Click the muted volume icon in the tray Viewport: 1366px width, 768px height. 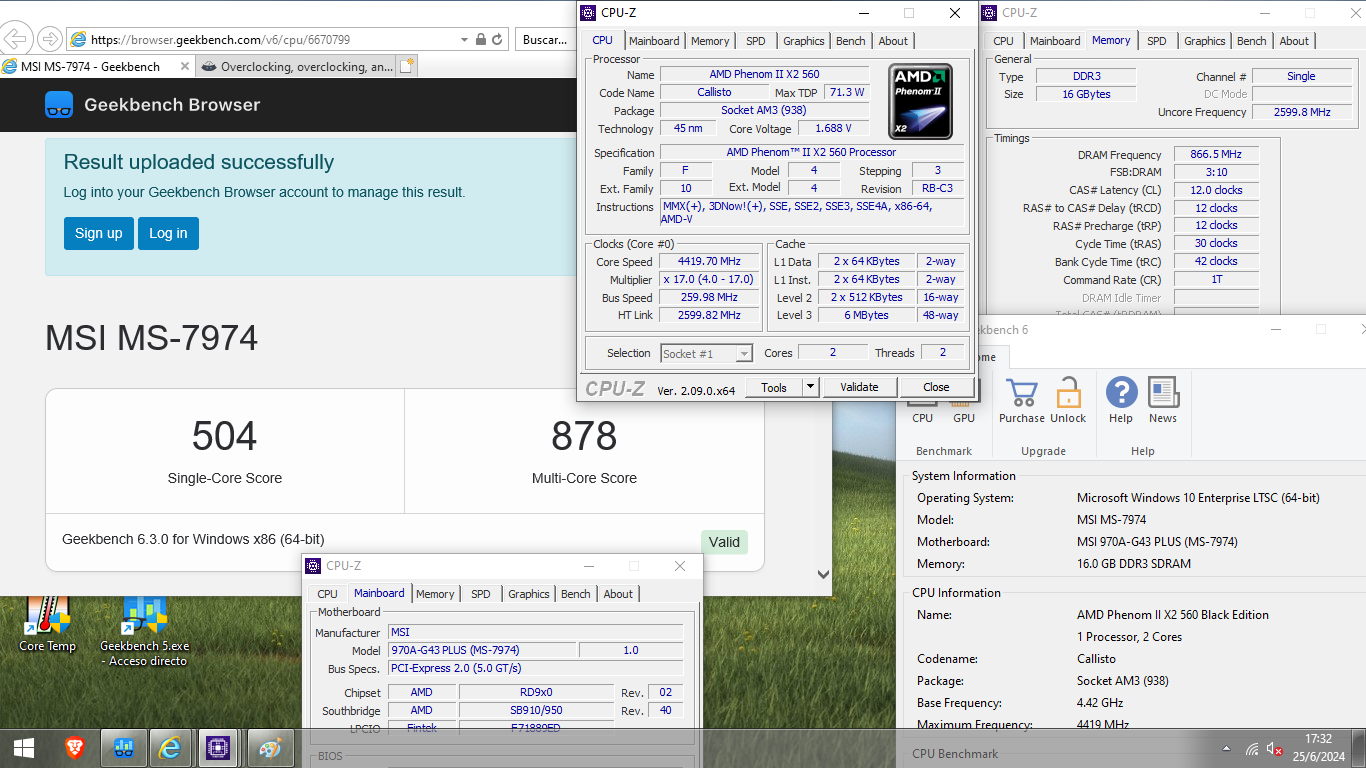tap(1275, 749)
